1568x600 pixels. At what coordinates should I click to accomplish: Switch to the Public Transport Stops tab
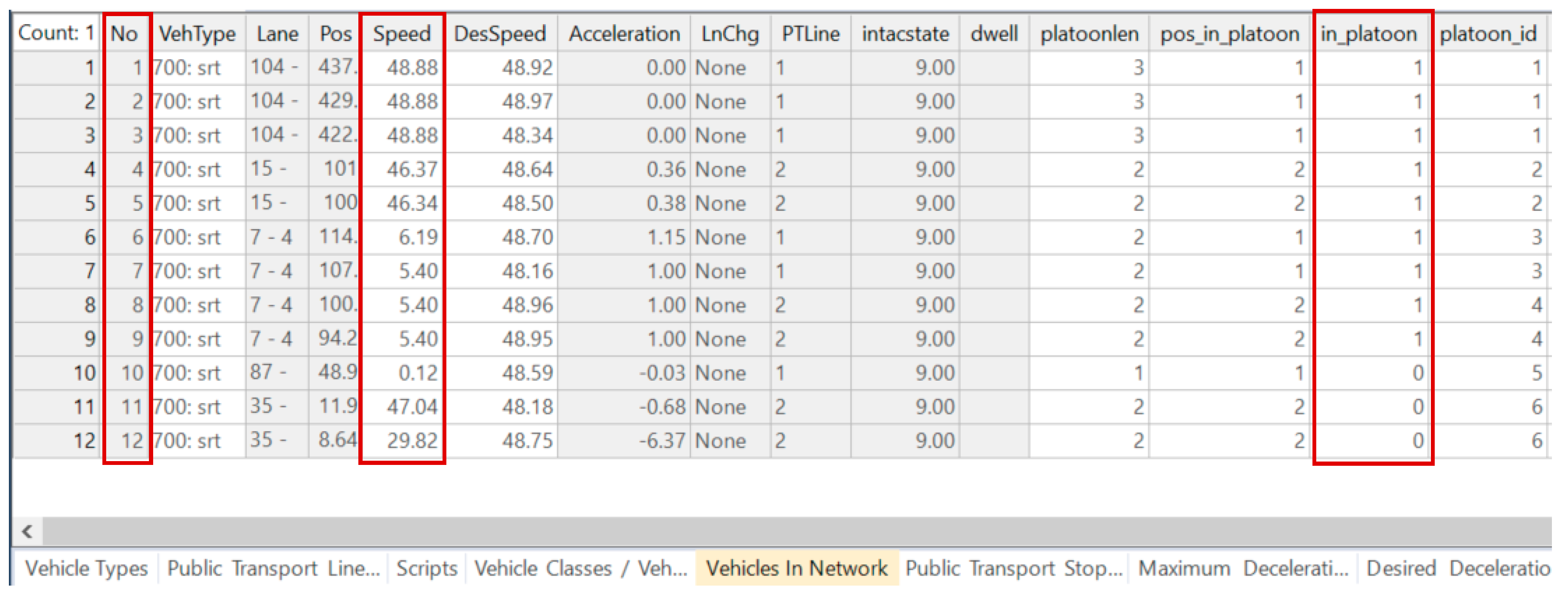pos(1013,568)
